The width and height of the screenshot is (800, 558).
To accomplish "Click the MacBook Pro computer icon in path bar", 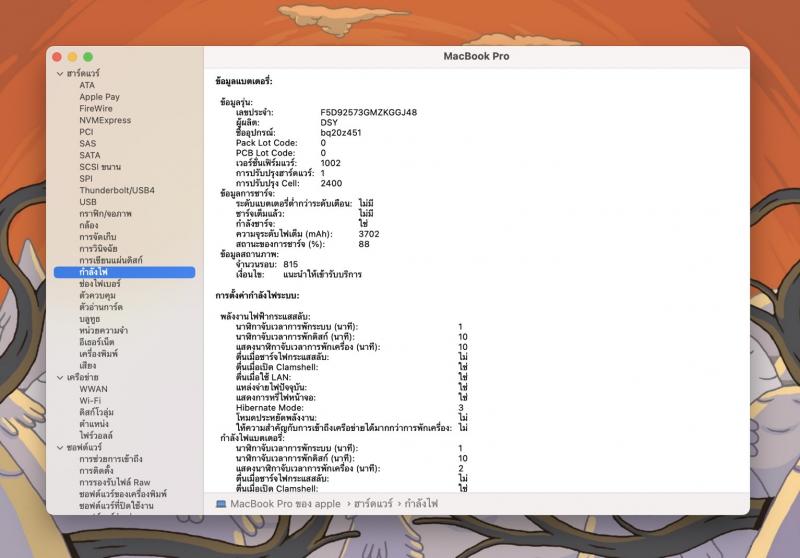I will click(221, 503).
